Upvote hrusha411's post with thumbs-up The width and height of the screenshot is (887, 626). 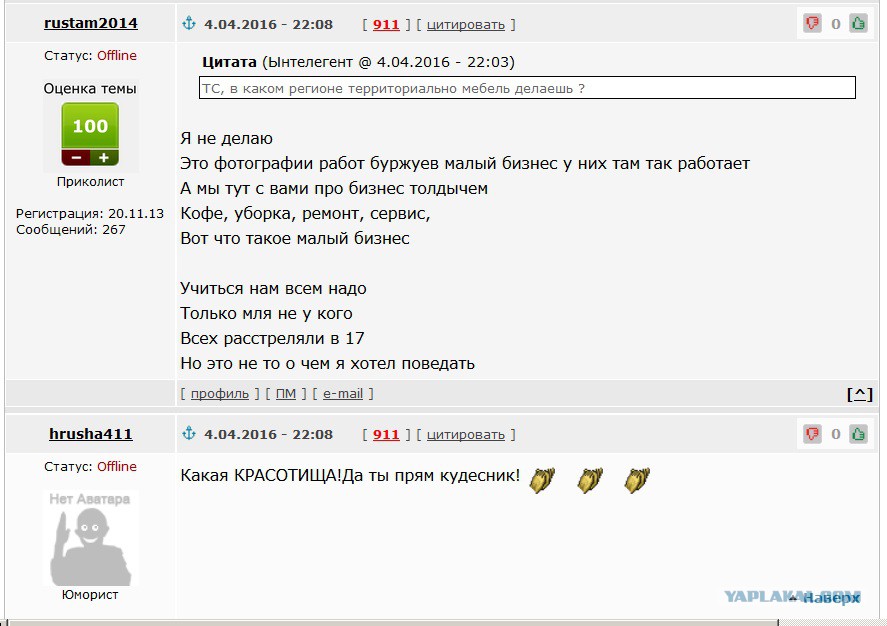858,434
